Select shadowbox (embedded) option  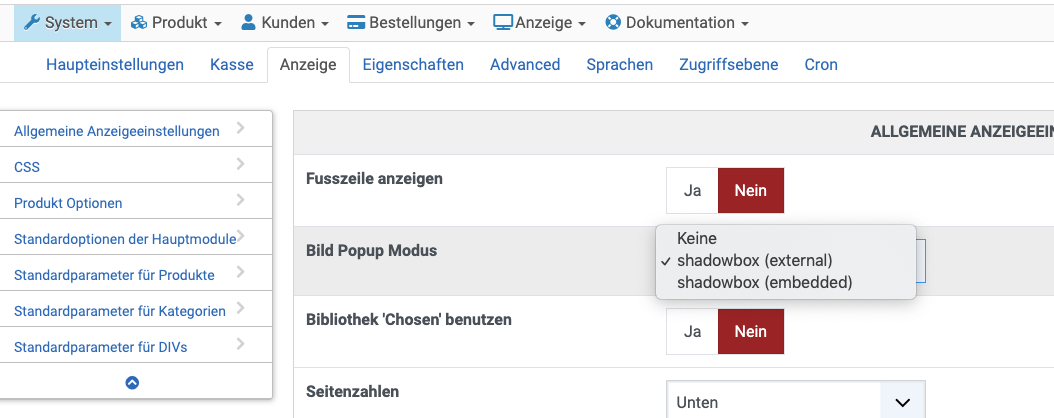click(764, 282)
